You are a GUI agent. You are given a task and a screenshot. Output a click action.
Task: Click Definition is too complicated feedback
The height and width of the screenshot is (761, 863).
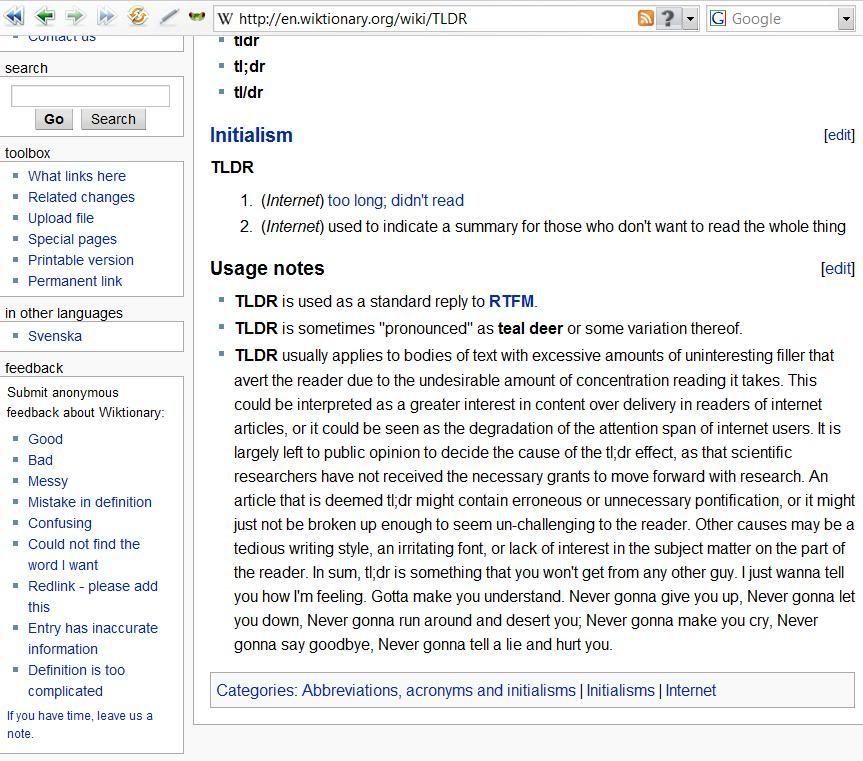pos(77,680)
